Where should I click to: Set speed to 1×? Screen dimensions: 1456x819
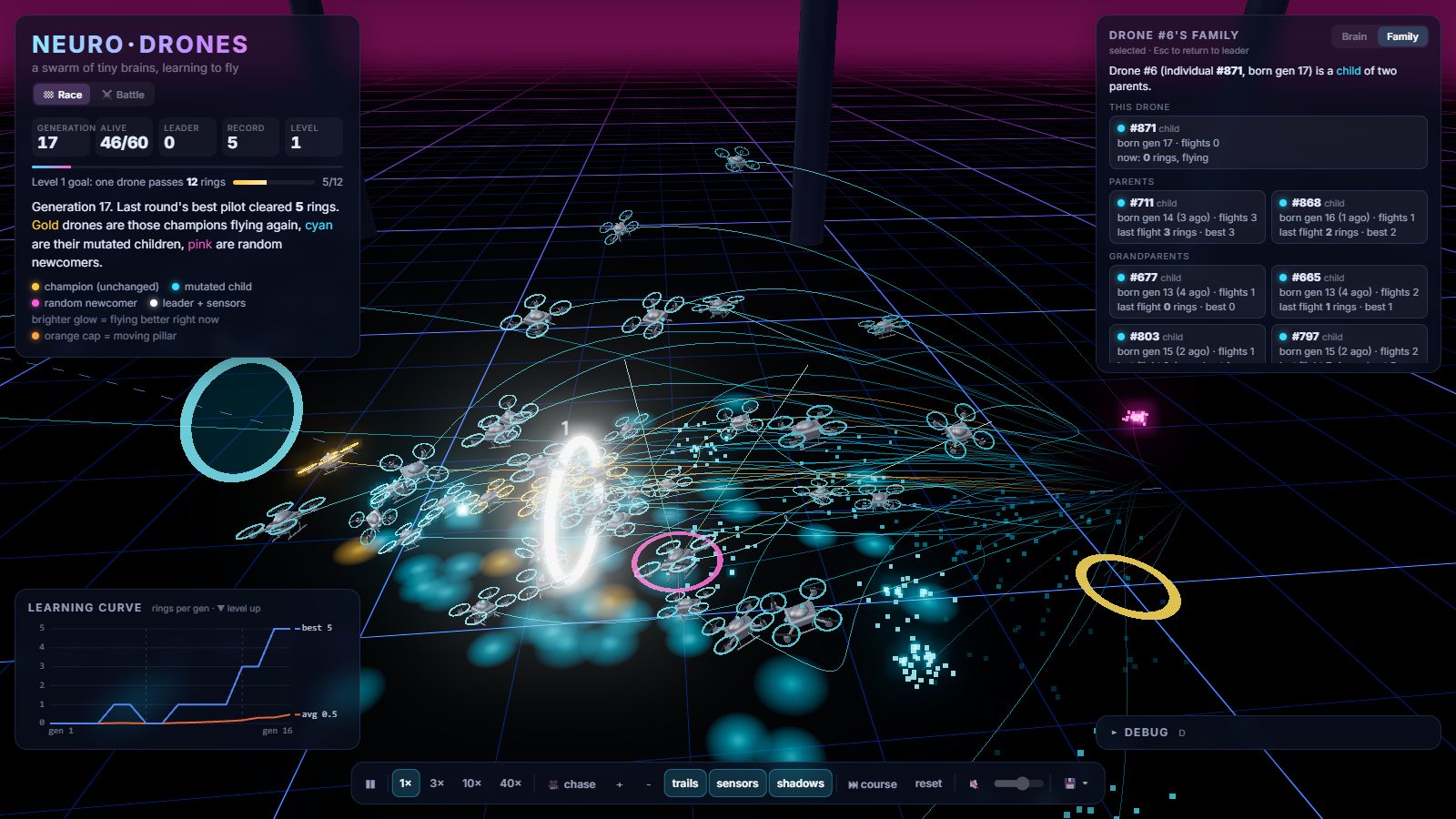(406, 784)
